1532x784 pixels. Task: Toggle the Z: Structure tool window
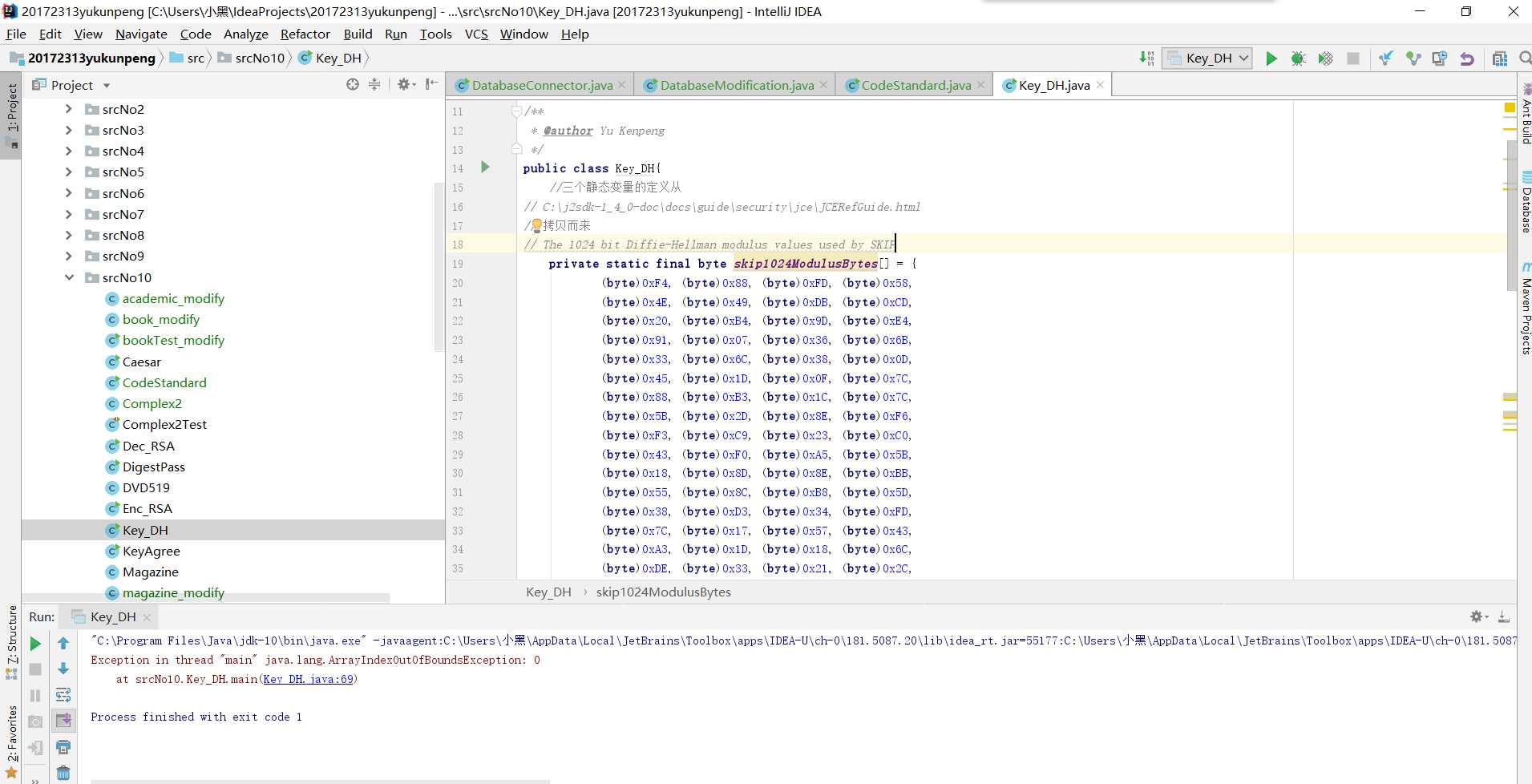11,642
